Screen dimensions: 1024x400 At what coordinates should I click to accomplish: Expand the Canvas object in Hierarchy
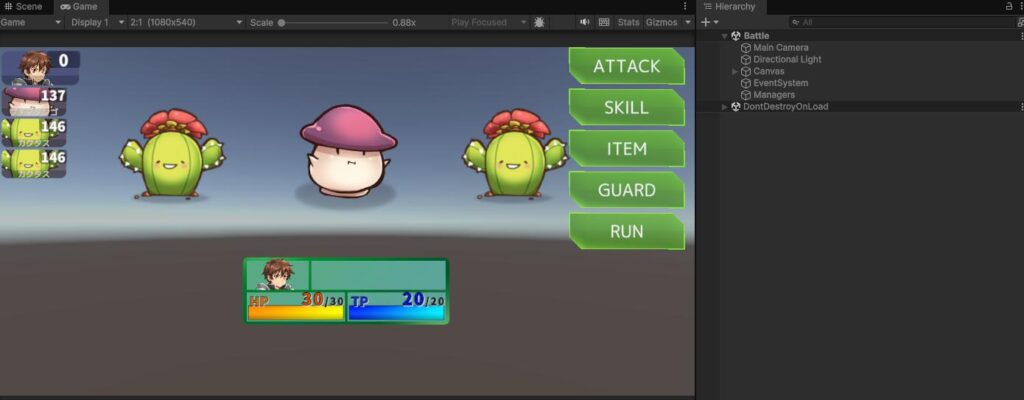(735, 72)
